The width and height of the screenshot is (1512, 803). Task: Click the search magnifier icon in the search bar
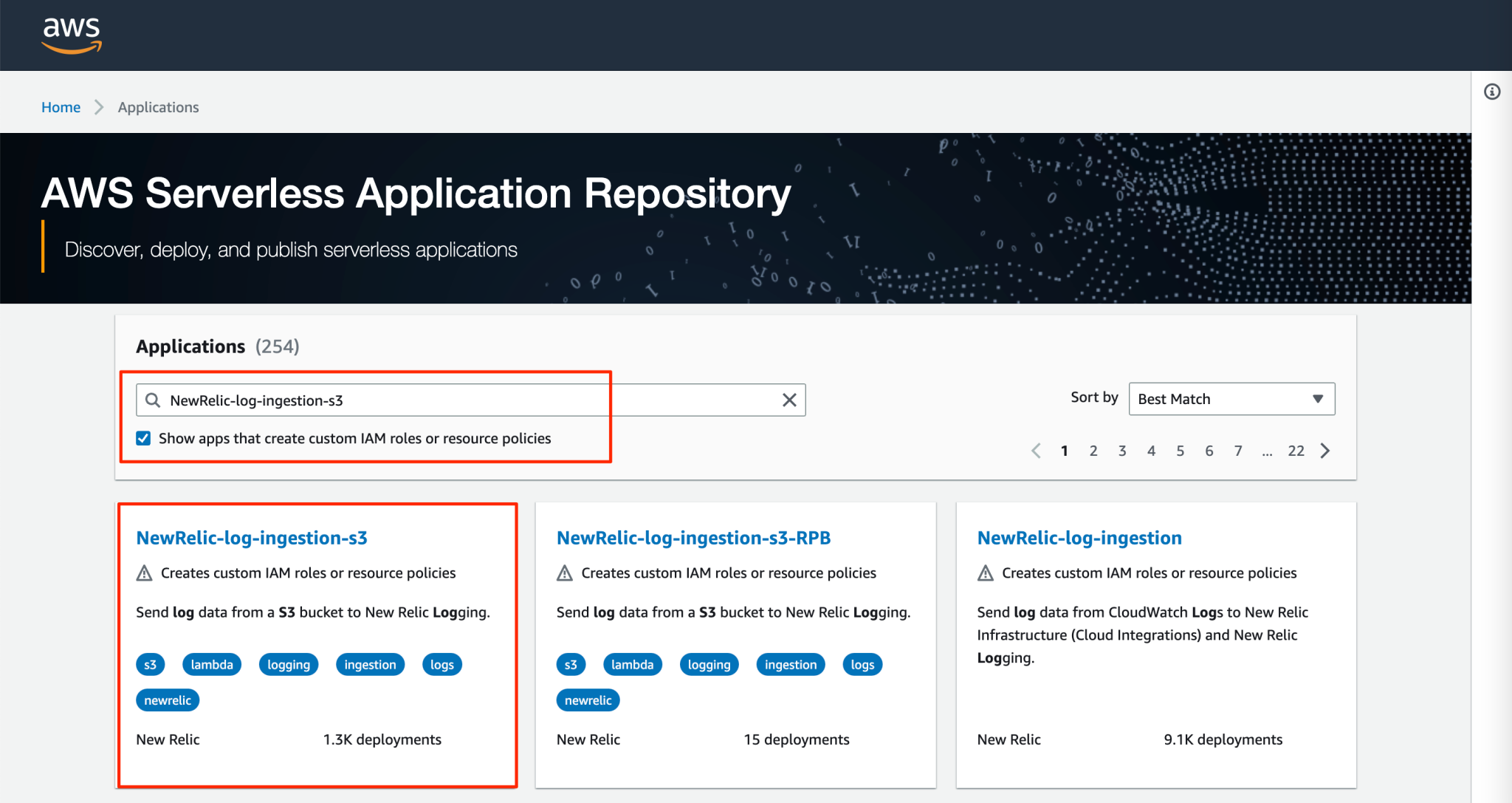[x=153, y=400]
